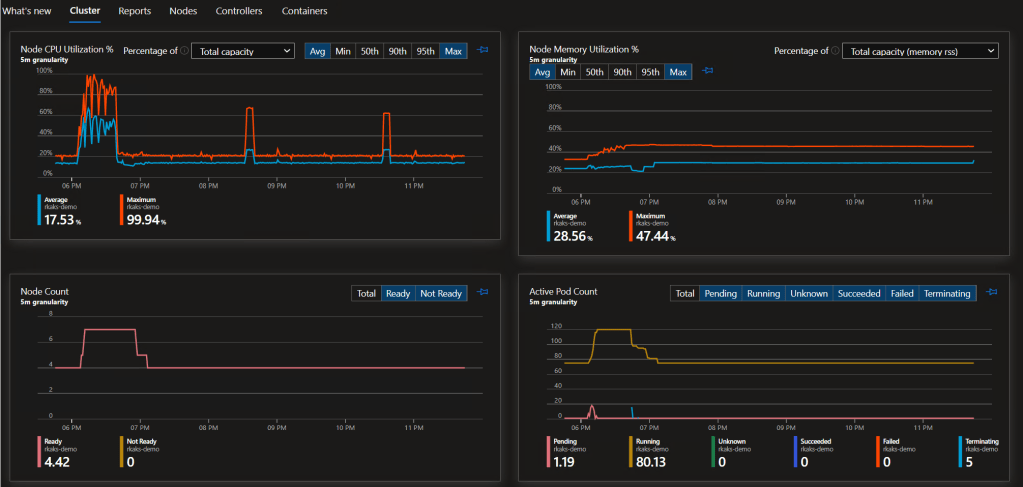This screenshot has height=487, width=1023.
Task: Go to the Reports tab
Action: click(x=135, y=11)
